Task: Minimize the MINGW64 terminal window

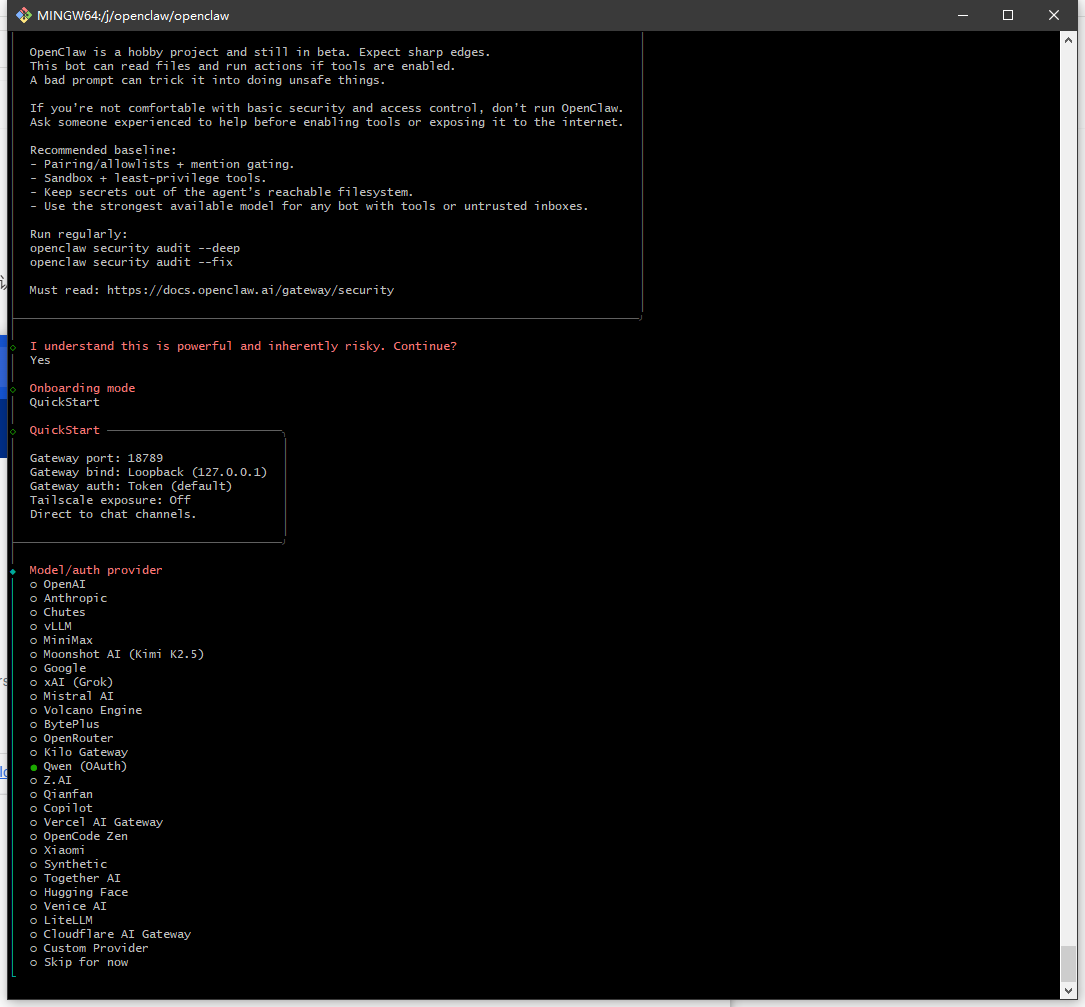Action: [x=962, y=15]
